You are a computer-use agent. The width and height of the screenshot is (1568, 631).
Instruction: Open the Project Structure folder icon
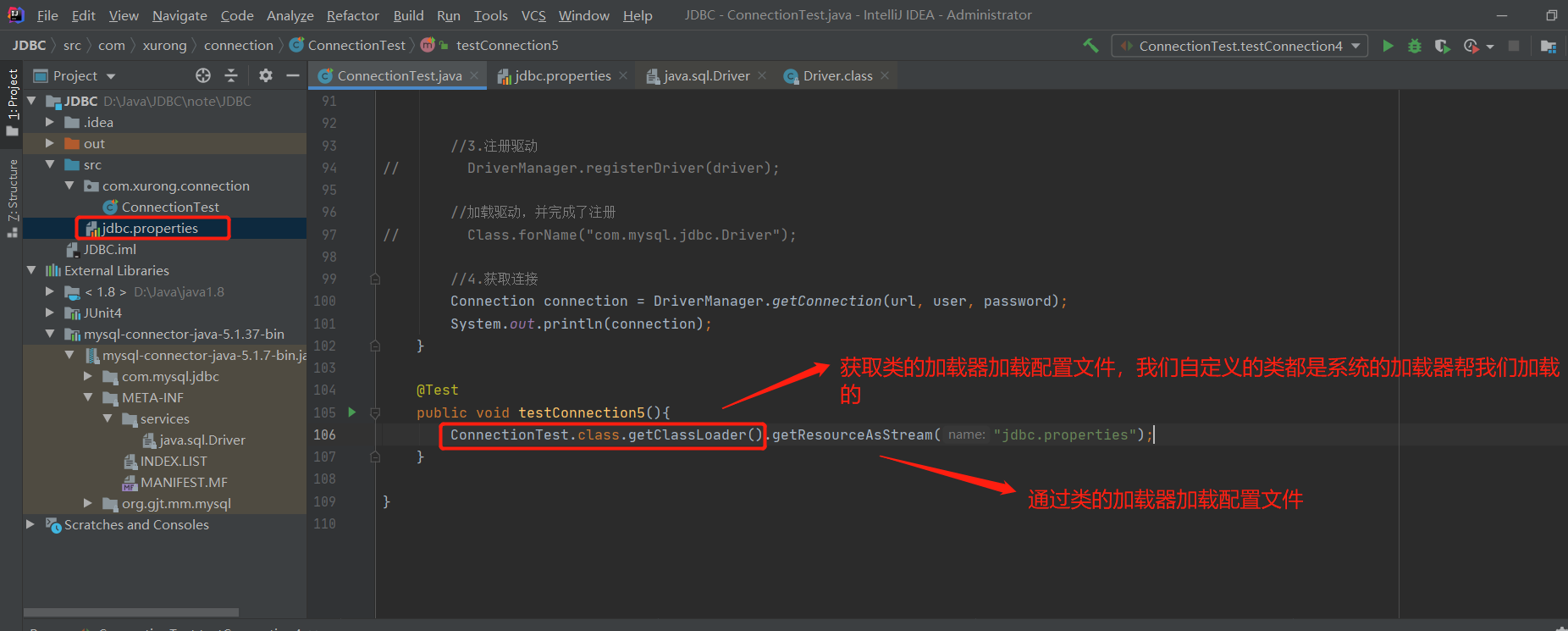tap(1549, 46)
